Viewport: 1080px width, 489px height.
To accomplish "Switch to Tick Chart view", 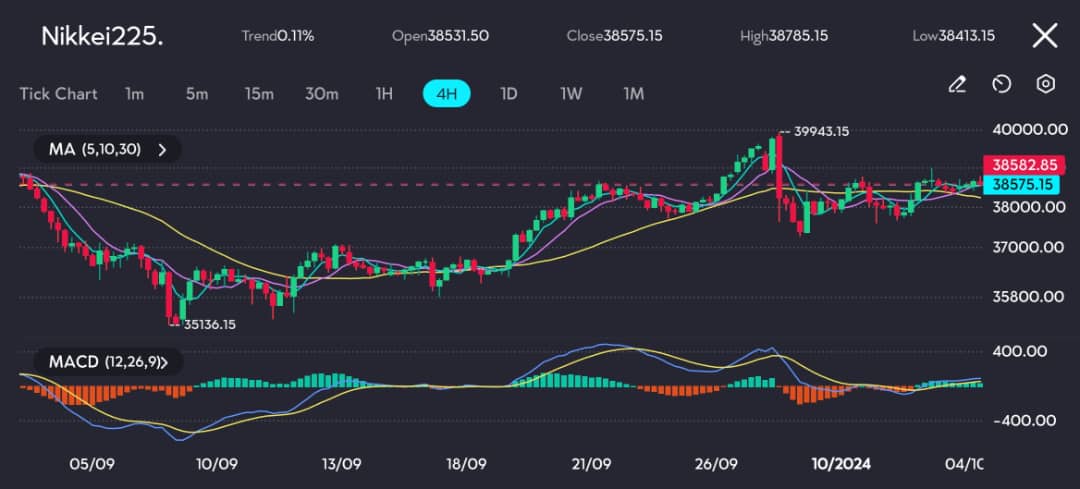I will (x=59, y=94).
